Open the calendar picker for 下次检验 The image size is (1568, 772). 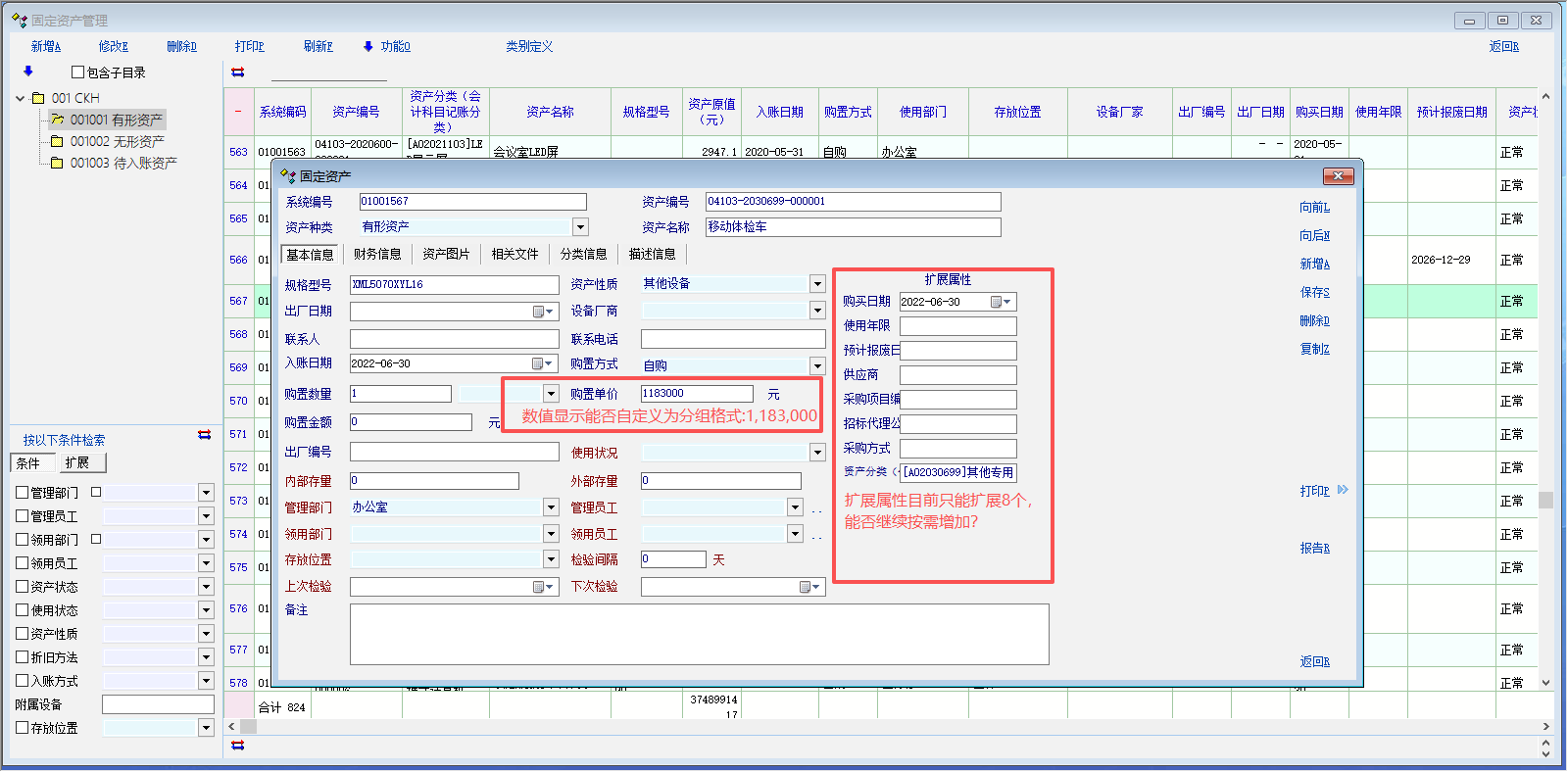click(809, 587)
